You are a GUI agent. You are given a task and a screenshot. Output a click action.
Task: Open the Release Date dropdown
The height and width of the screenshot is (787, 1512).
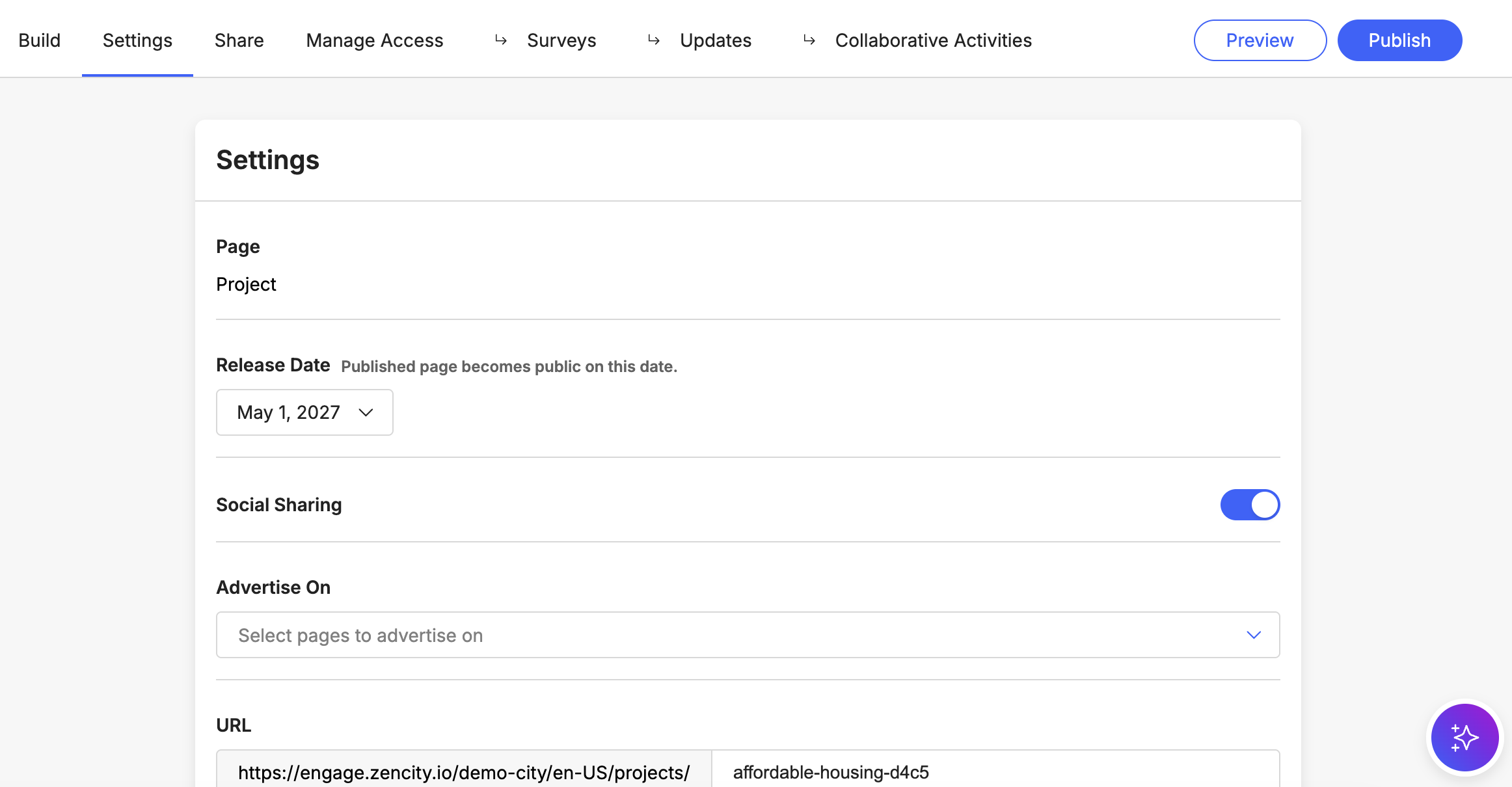pos(304,412)
